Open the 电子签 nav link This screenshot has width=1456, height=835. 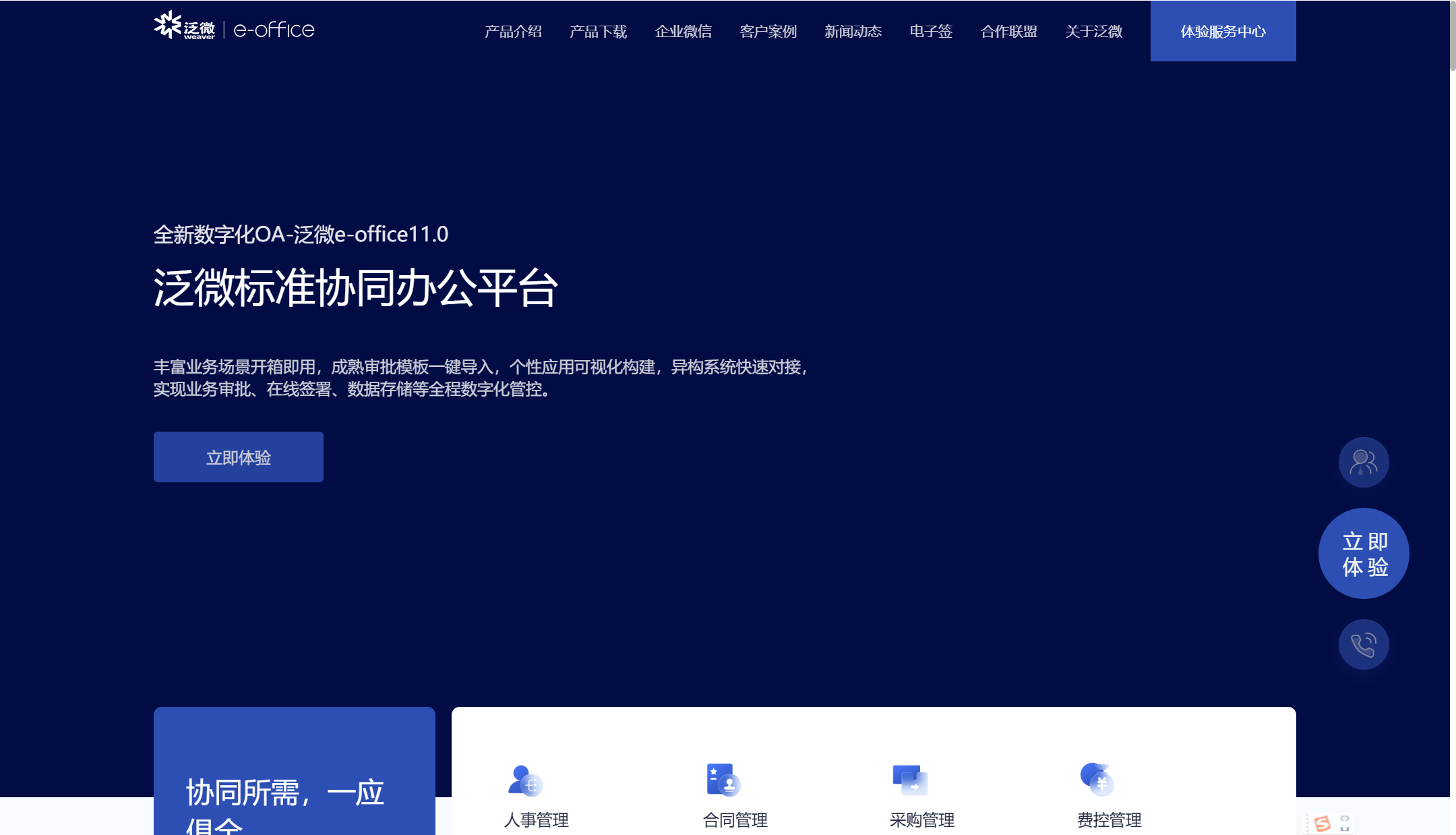click(x=930, y=32)
